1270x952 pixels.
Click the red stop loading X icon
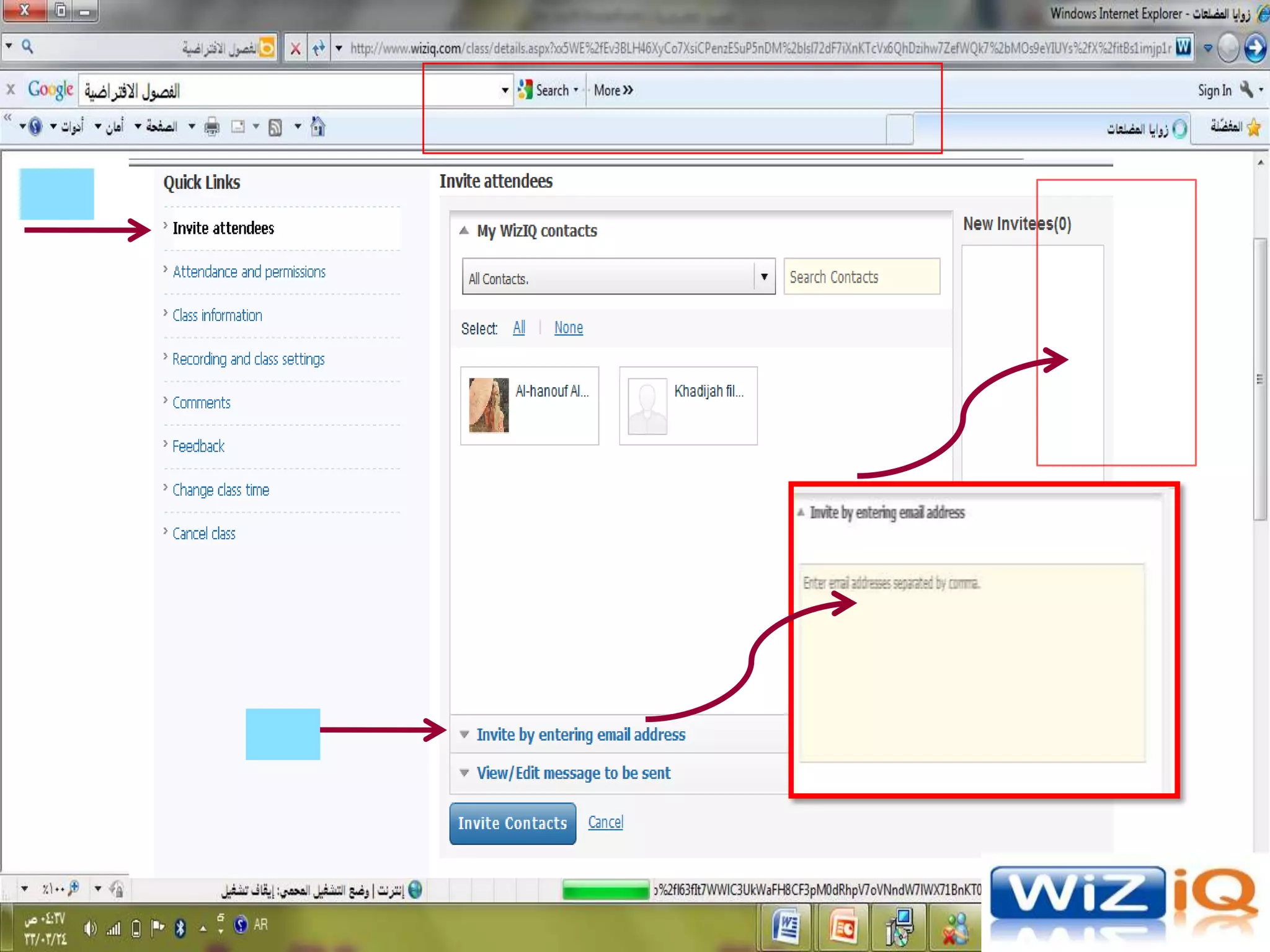pos(296,48)
